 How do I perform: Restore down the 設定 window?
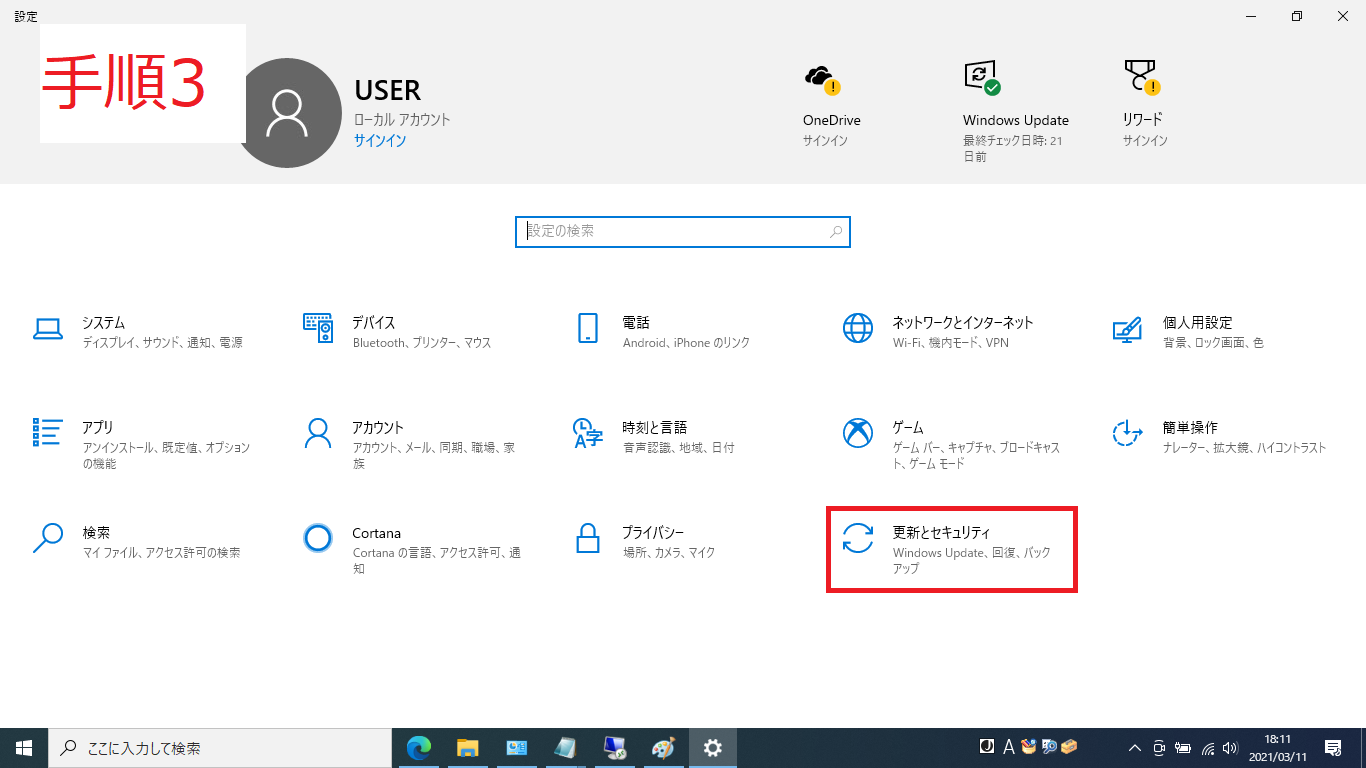pyautogui.click(x=1296, y=16)
